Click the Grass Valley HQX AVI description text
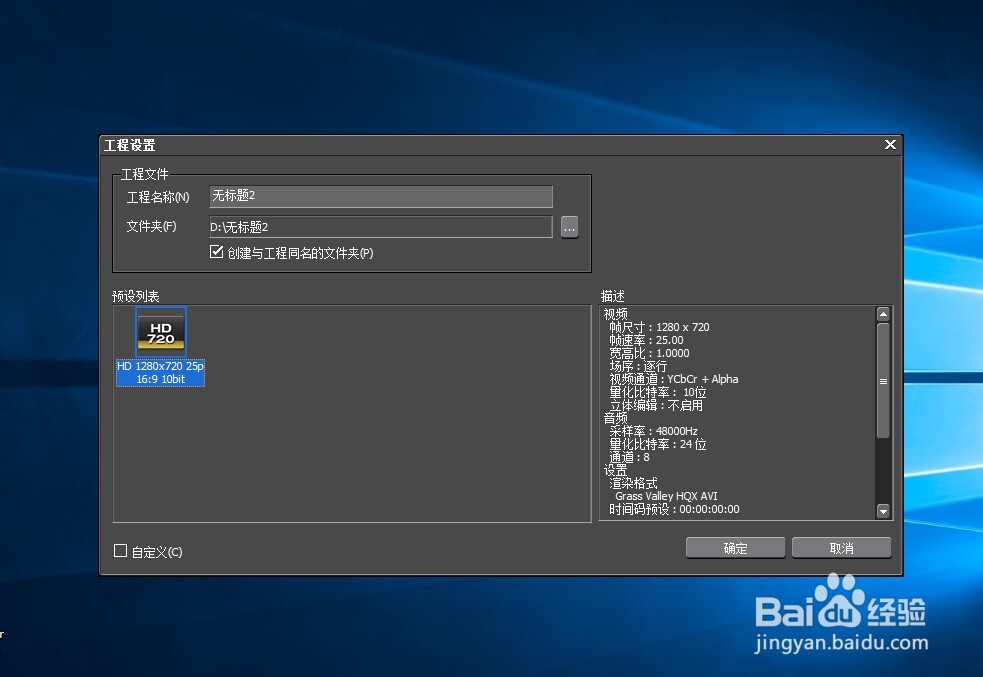 click(x=666, y=496)
